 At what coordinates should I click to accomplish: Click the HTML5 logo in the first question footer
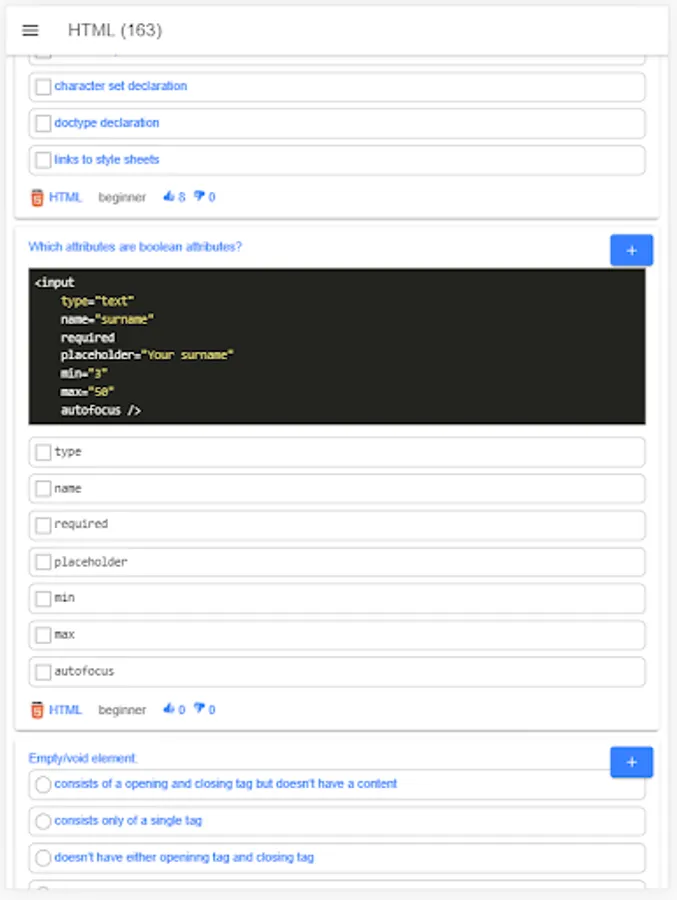coord(37,197)
